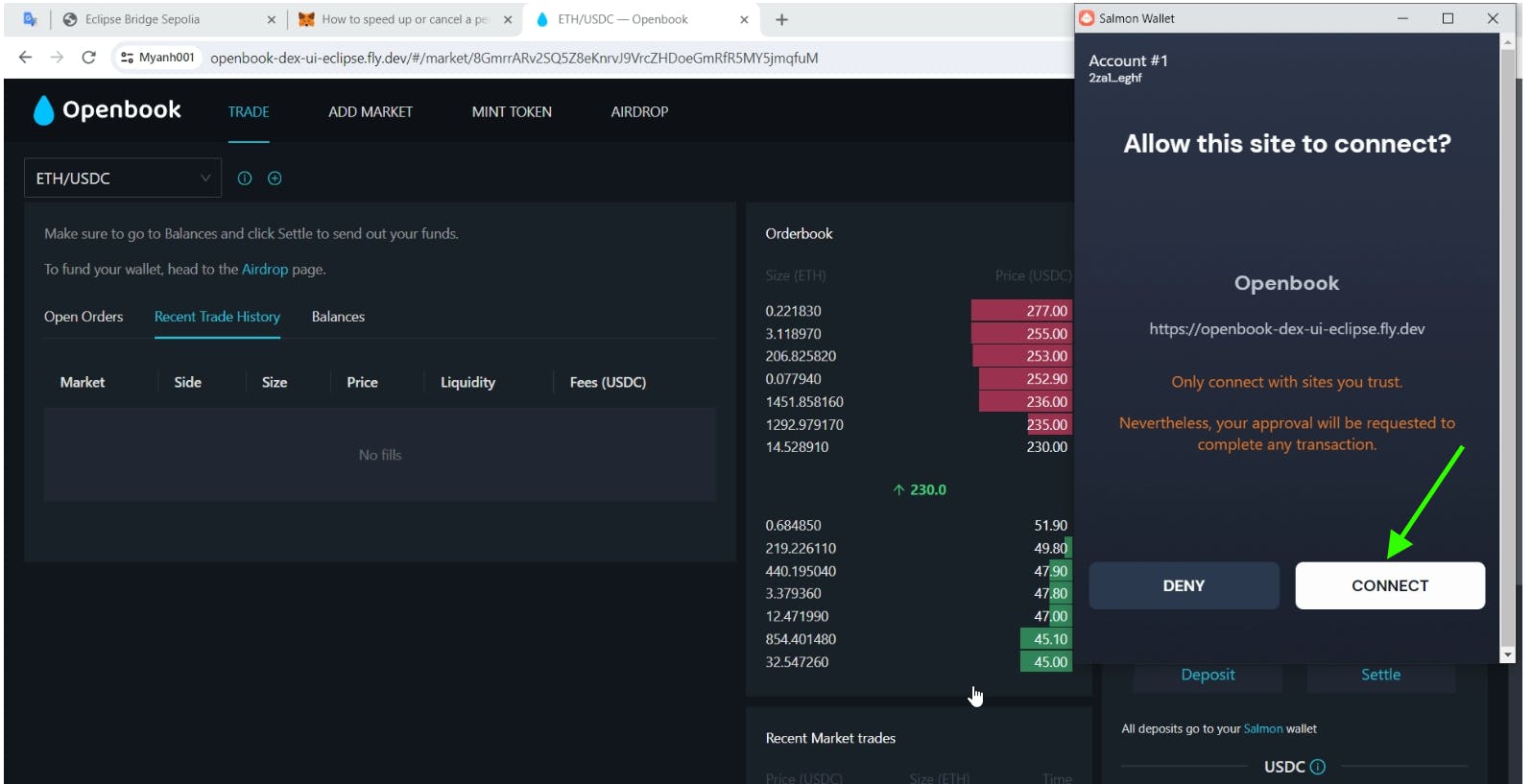Screen dimensions: 1532x784
Task: Click the Openbook logo
Action: 107,110
